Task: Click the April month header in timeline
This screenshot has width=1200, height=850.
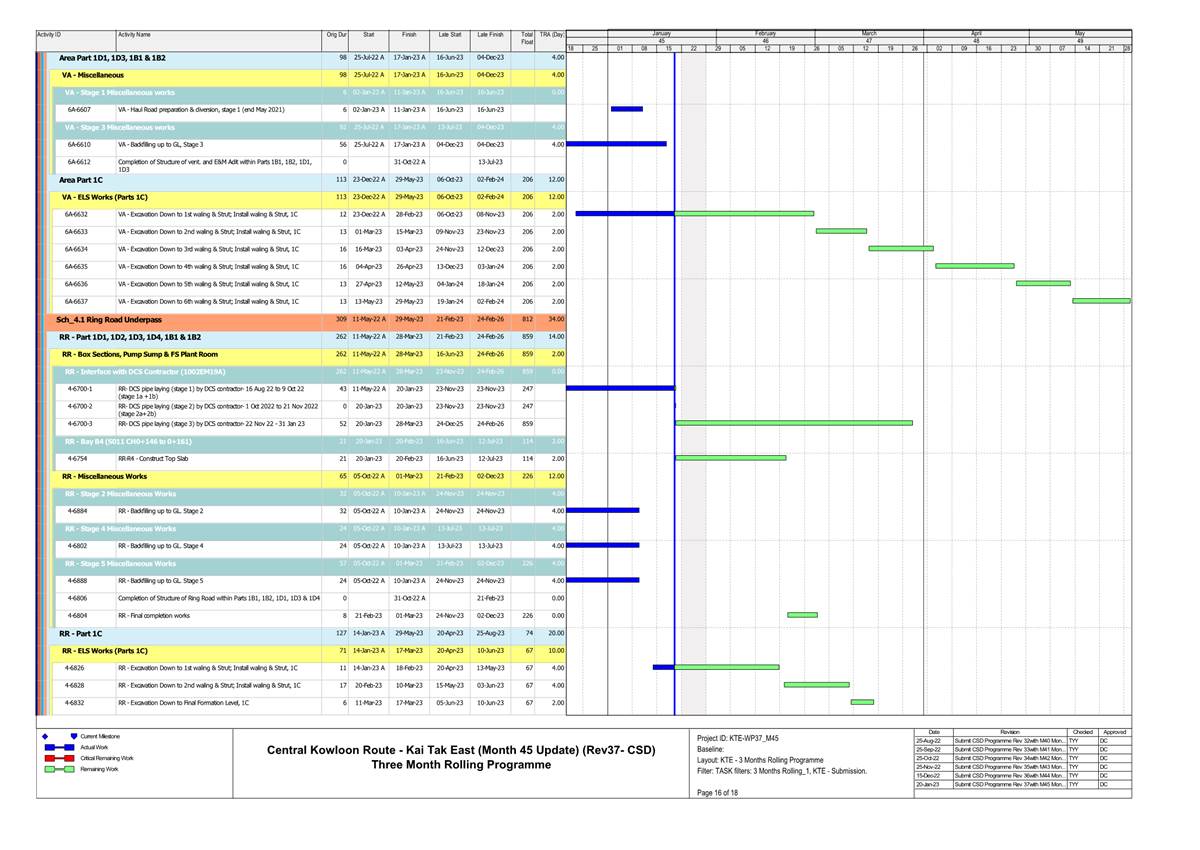Action: pyautogui.click(x=976, y=33)
